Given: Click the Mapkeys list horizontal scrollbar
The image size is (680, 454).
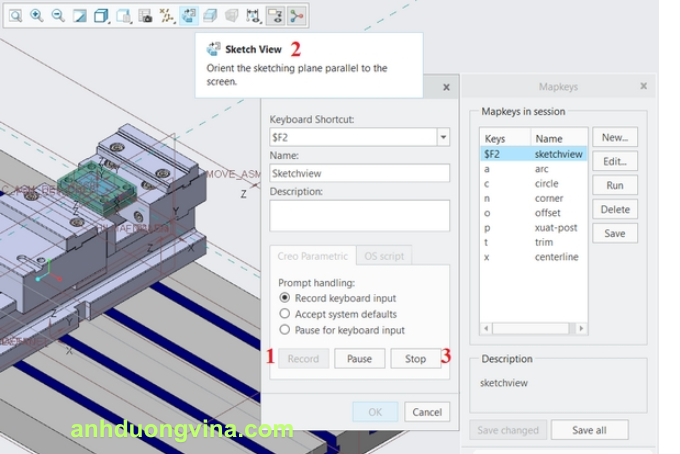Looking at the screenshot, I should [x=532, y=328].
